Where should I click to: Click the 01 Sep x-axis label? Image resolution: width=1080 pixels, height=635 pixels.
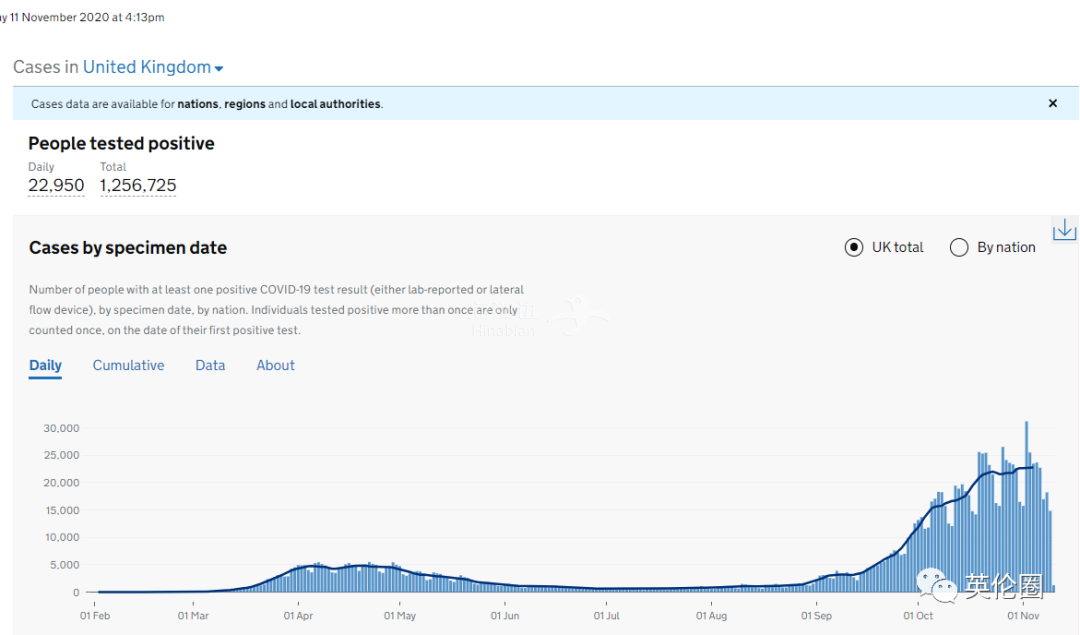[x=816, y=616]
